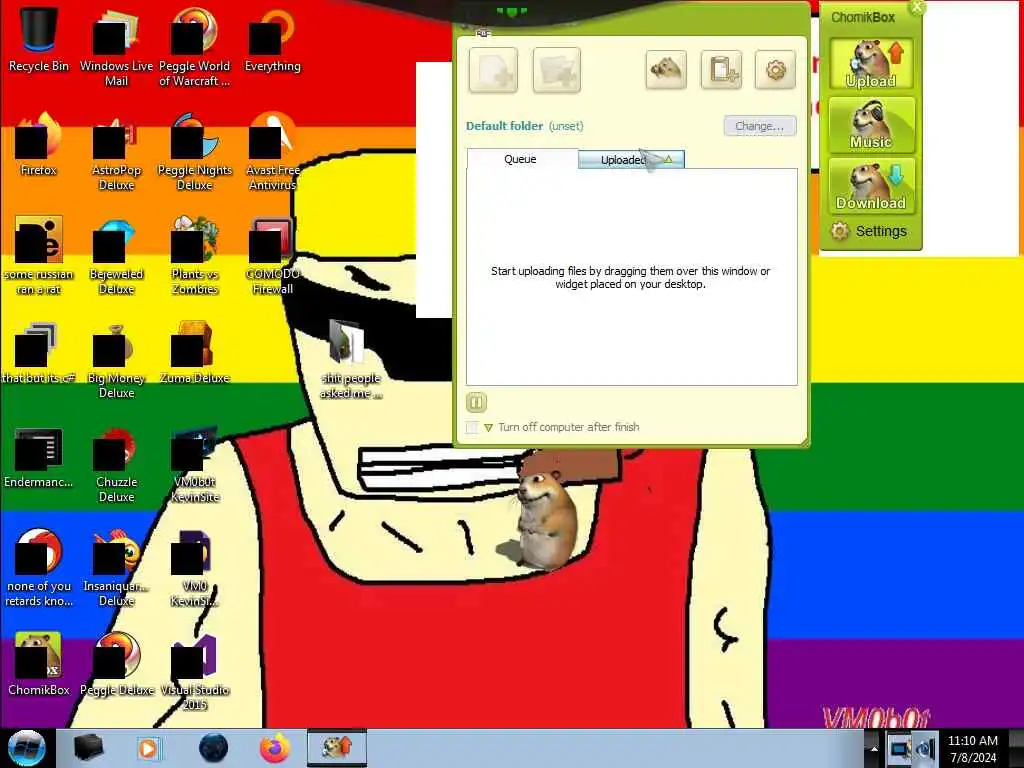Pause the upload queue
Screen dimensions: 1024x768
coord(476,402)
